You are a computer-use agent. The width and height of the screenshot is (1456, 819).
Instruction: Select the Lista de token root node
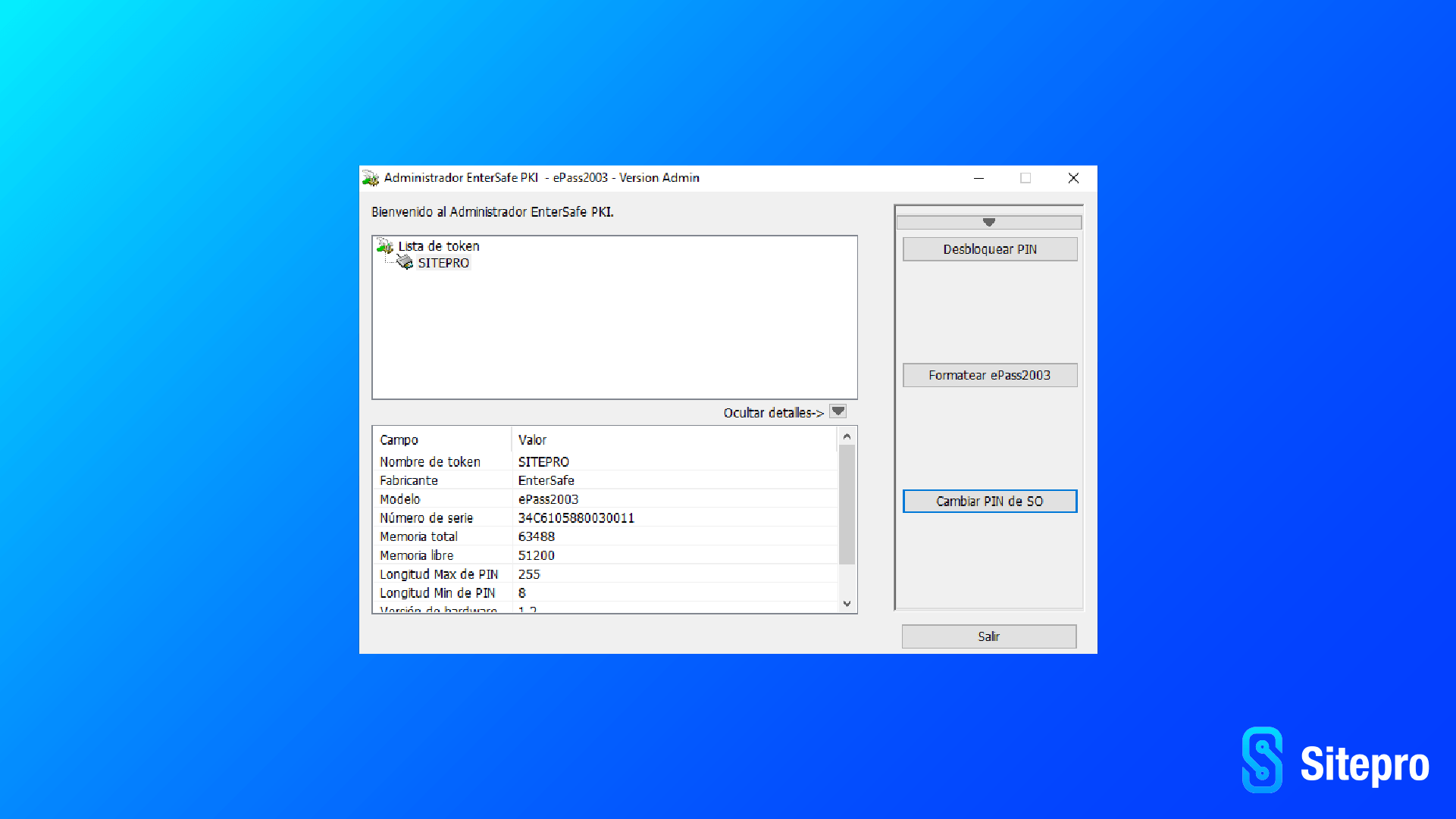coord(439,246)
